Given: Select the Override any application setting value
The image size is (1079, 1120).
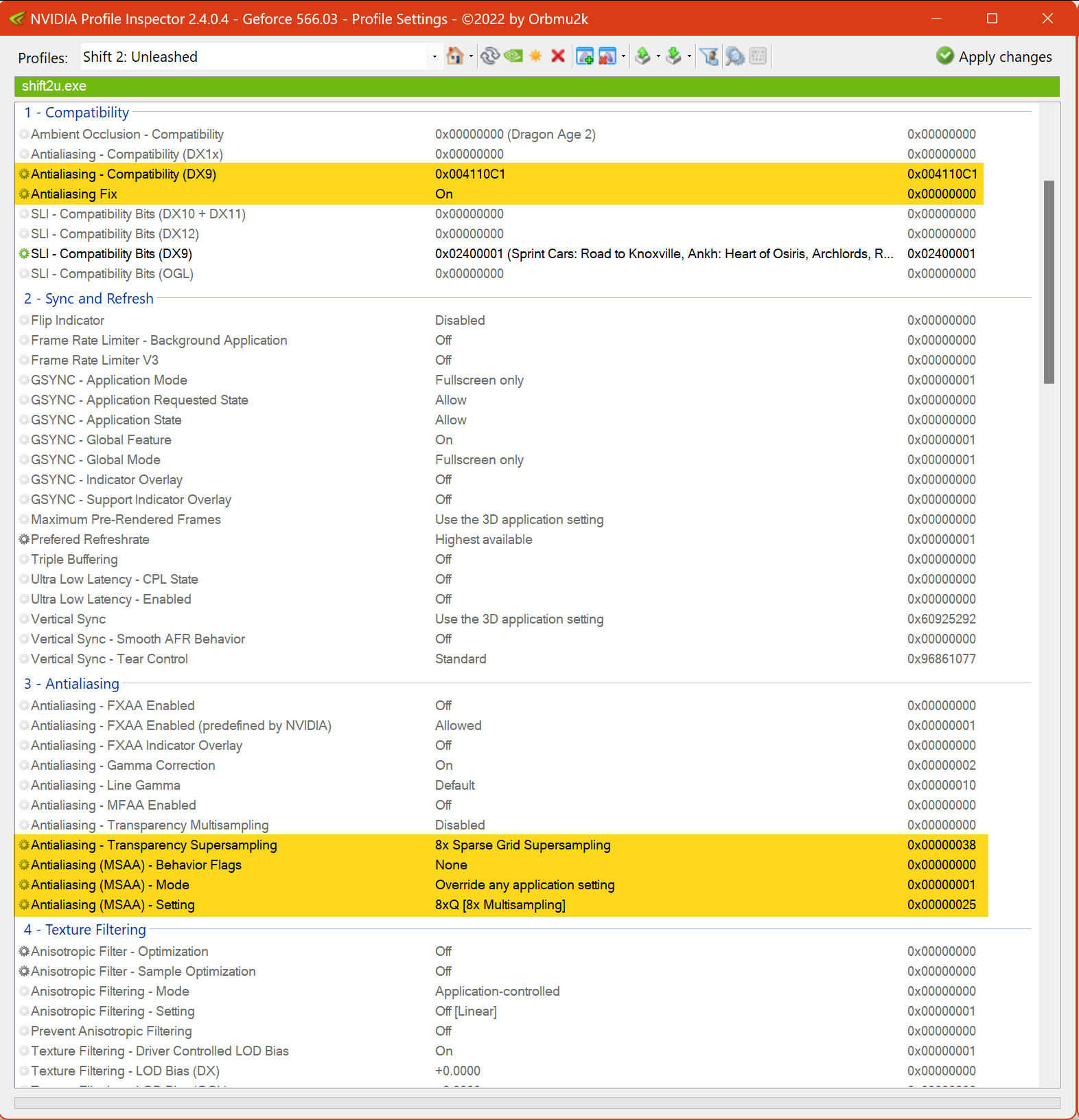Looking at the screenshot, I should click(x=524, y=885).
